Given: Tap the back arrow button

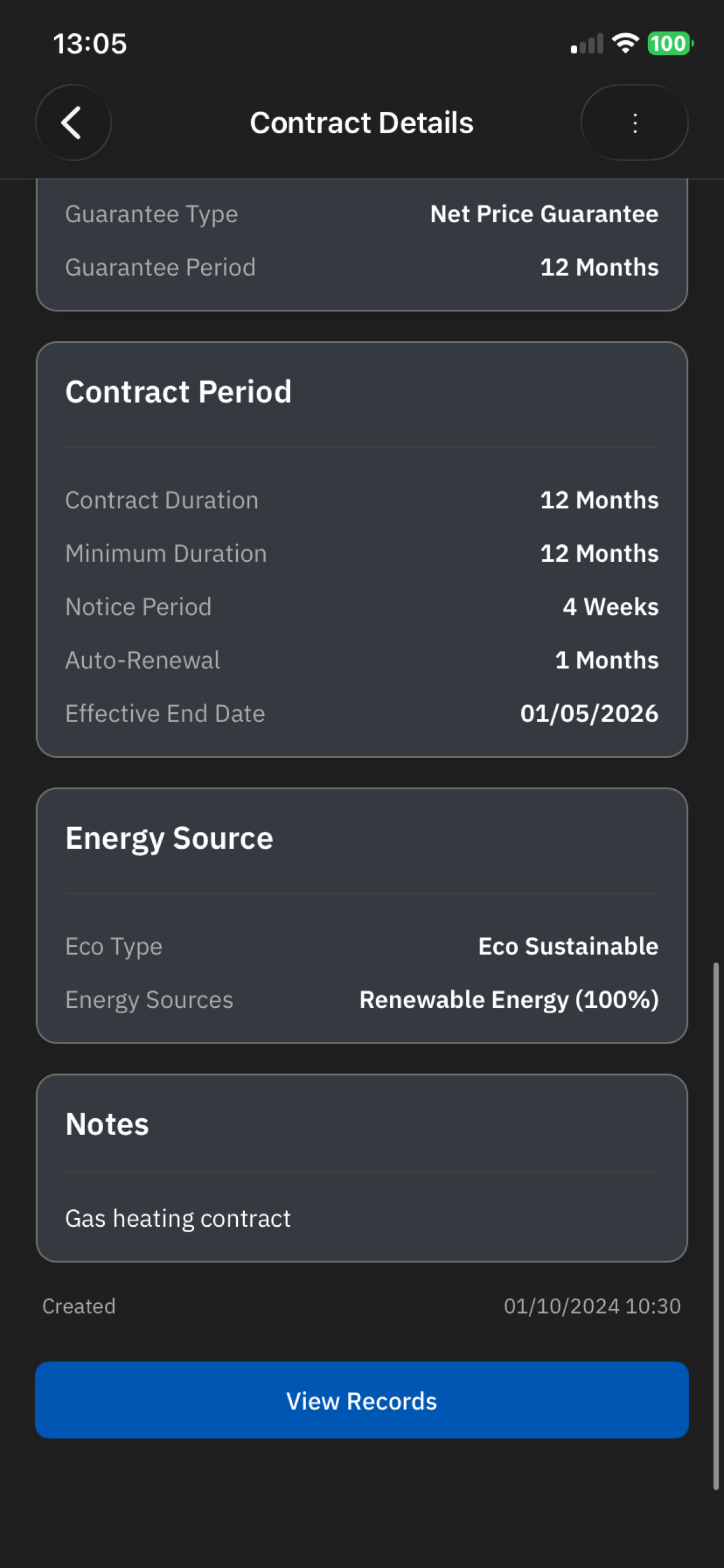Looking at the screenshot, I should (73, 123).
